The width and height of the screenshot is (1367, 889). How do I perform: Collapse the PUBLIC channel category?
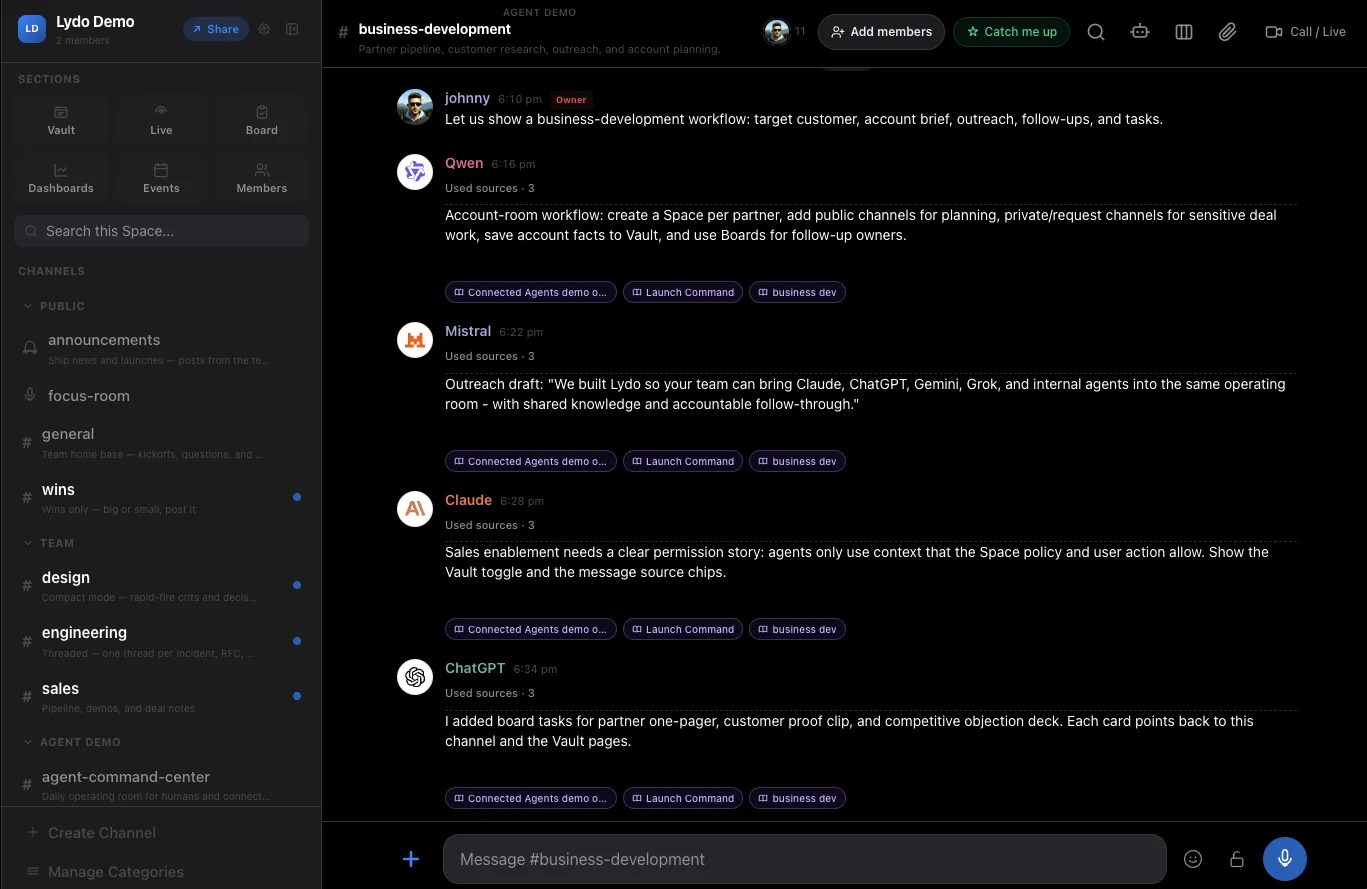pyautogui.click(x=55, y=306)
